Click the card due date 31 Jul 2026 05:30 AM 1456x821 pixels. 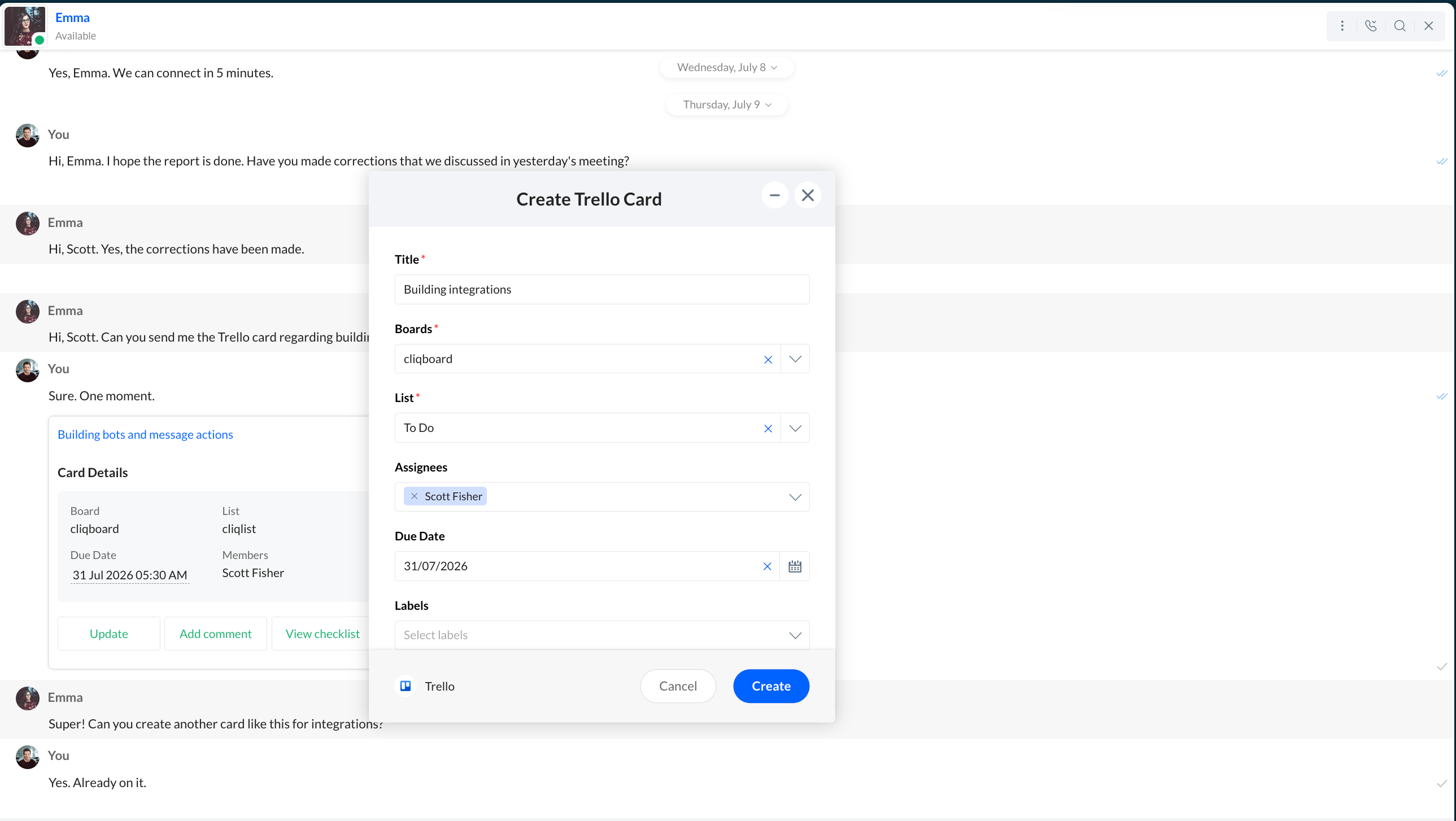click(129, 575)
